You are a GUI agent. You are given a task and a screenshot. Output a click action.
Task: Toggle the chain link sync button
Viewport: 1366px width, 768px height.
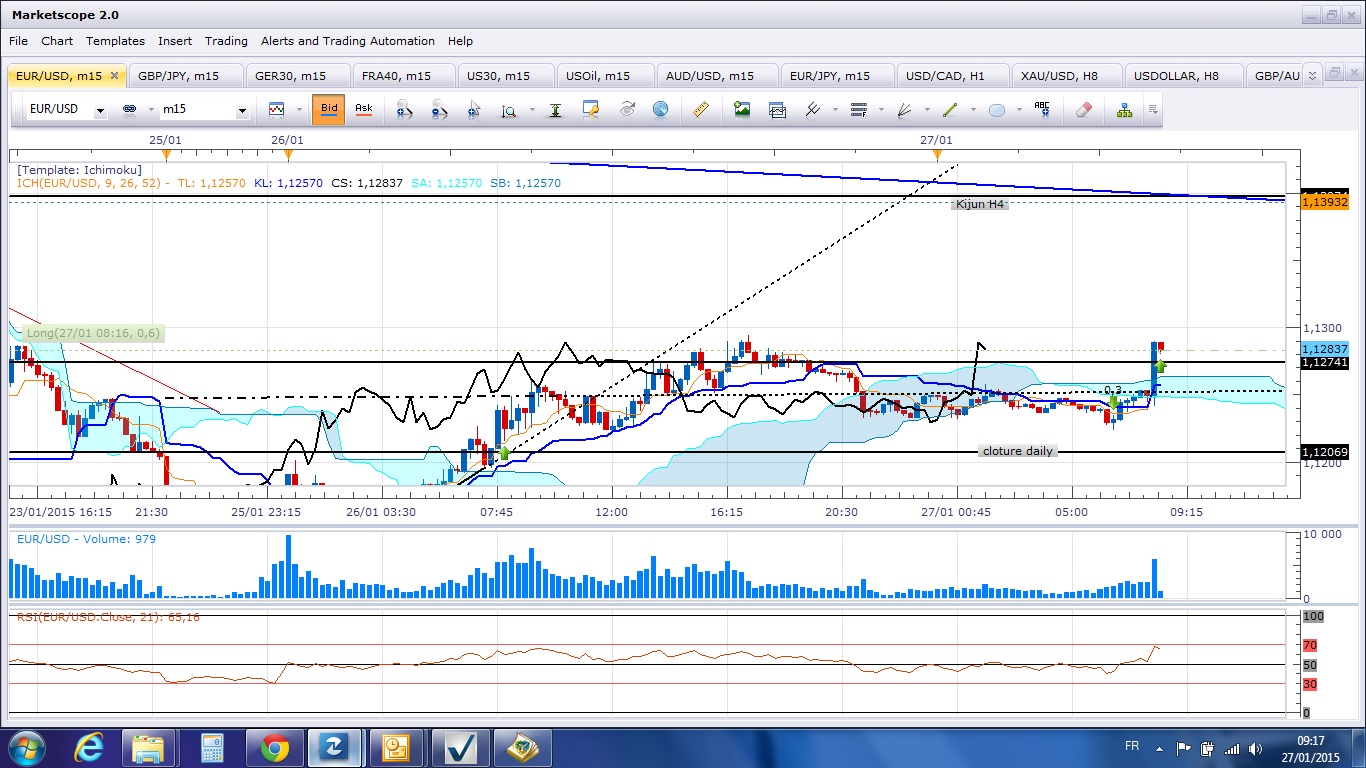click(x=129, y=109)
